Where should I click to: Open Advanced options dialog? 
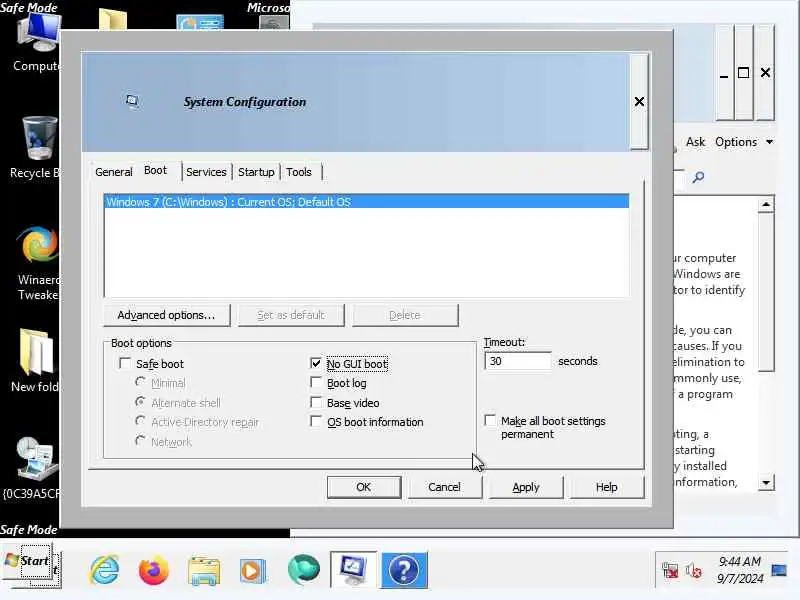tap(166, 315)
